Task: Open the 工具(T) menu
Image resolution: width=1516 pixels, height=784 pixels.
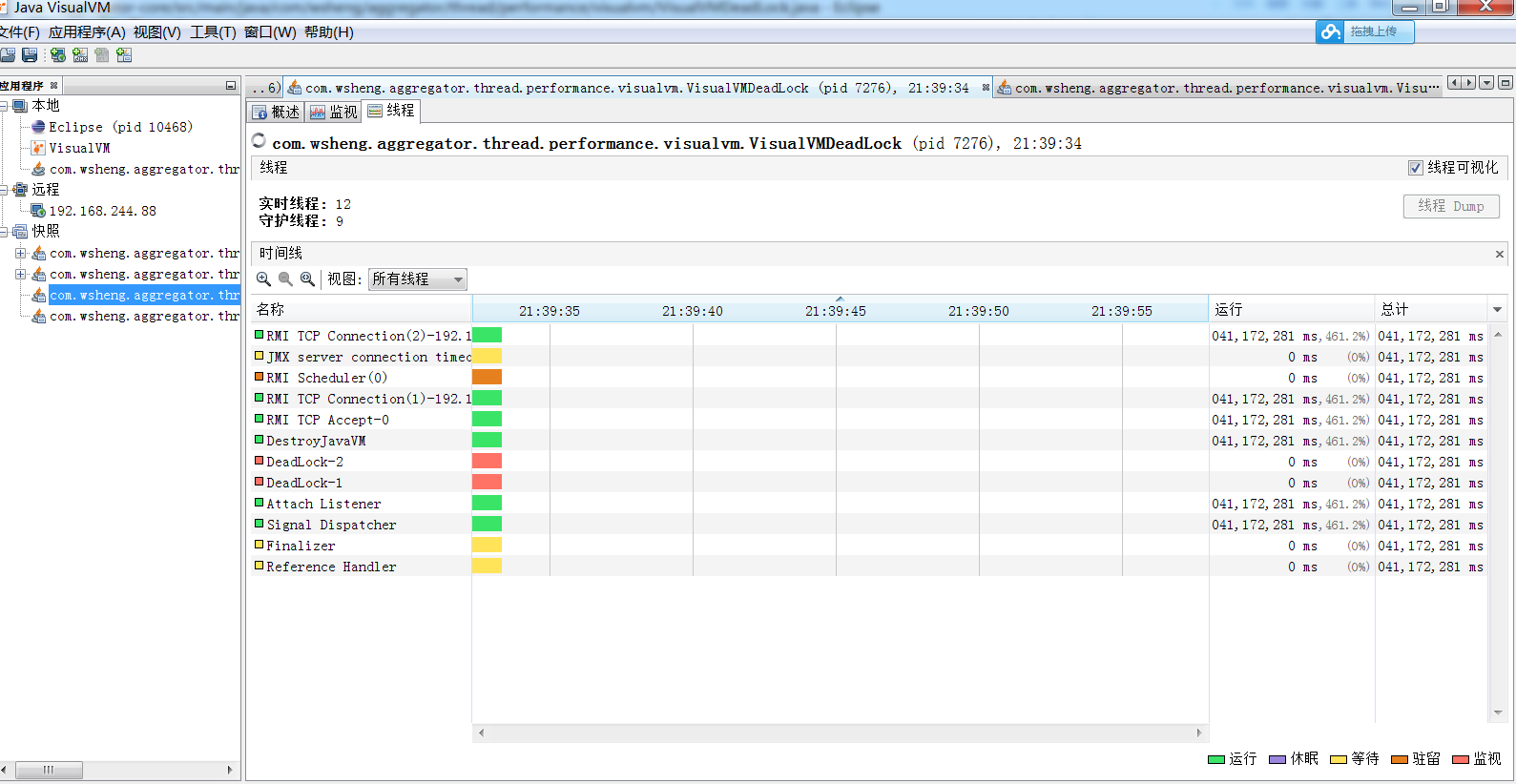Action: (x=213, y=32)
